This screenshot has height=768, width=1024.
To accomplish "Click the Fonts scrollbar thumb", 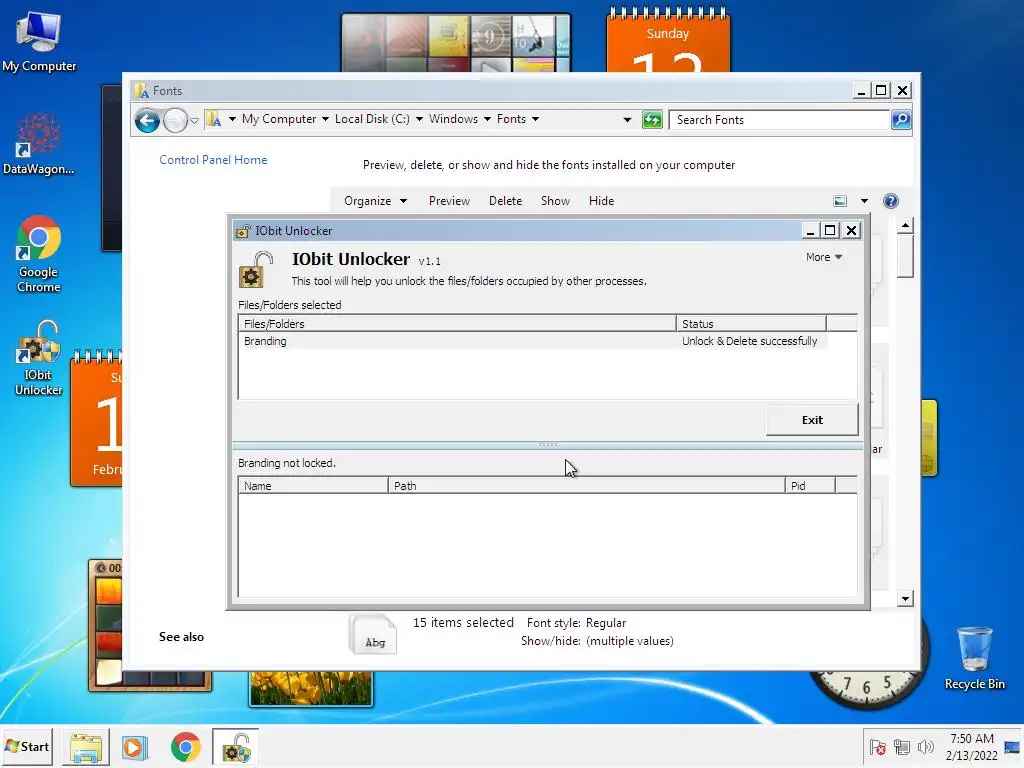I will (x=904, y=257).
